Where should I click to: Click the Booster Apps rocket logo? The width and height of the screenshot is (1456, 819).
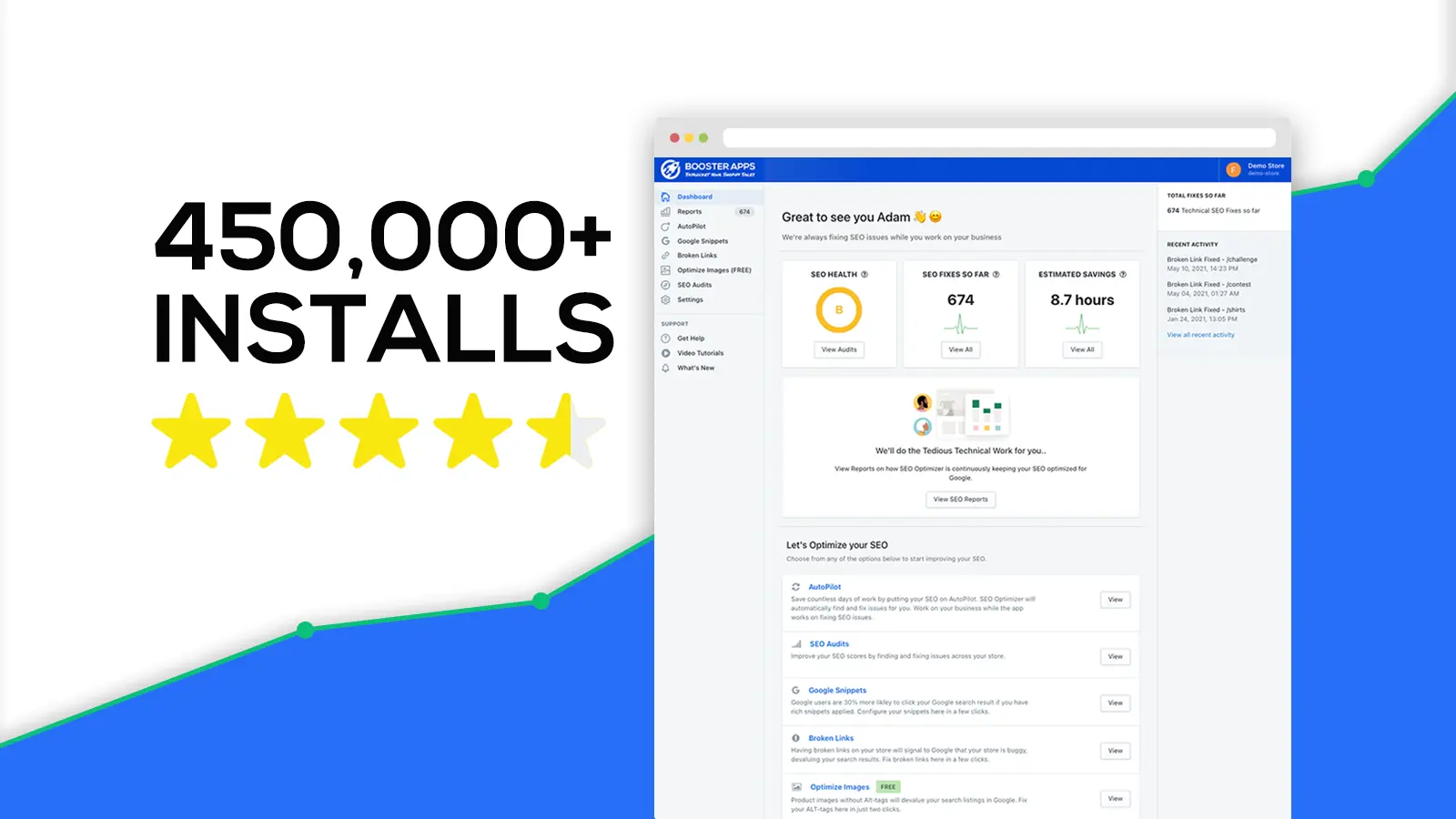coord(671,167)
